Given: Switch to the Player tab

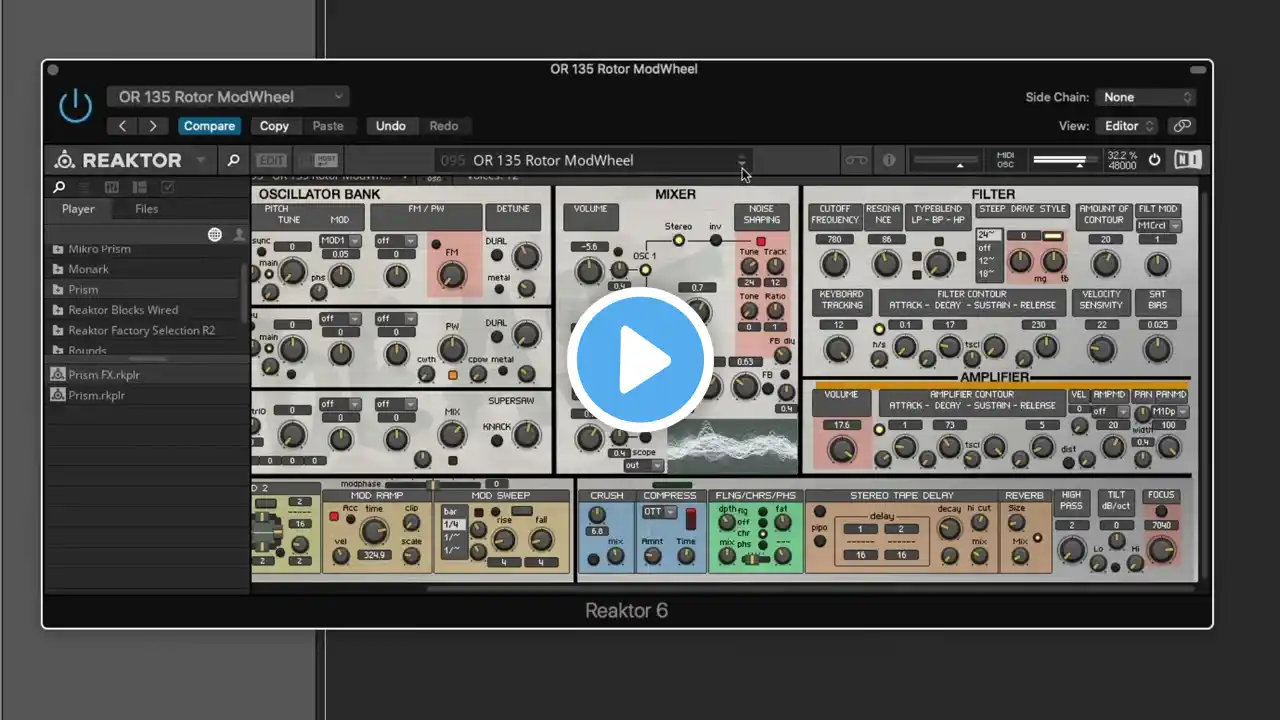Looking at the screenshot, I should [x=78, y=209].
